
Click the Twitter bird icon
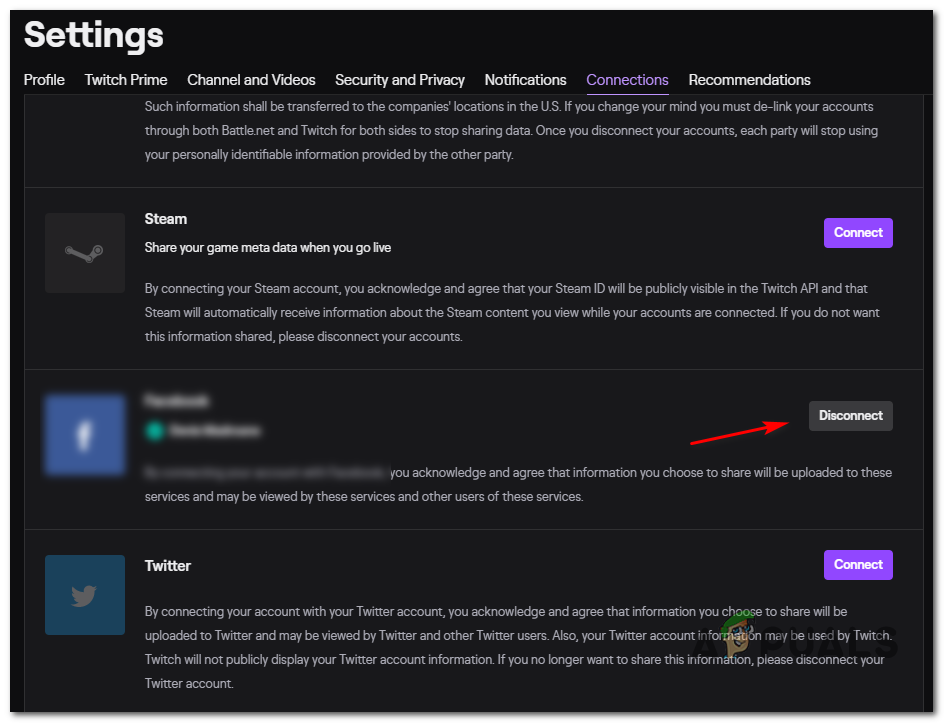point(85,595)
